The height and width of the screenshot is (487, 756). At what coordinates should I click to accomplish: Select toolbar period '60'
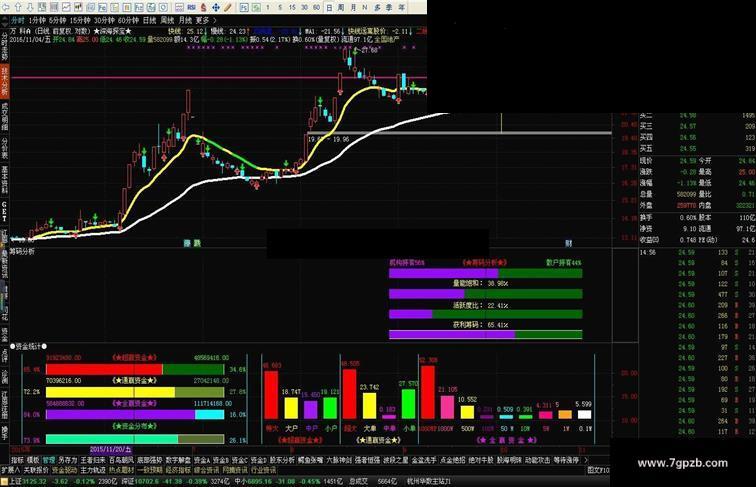pyautogui.click(x=316, y=8)
